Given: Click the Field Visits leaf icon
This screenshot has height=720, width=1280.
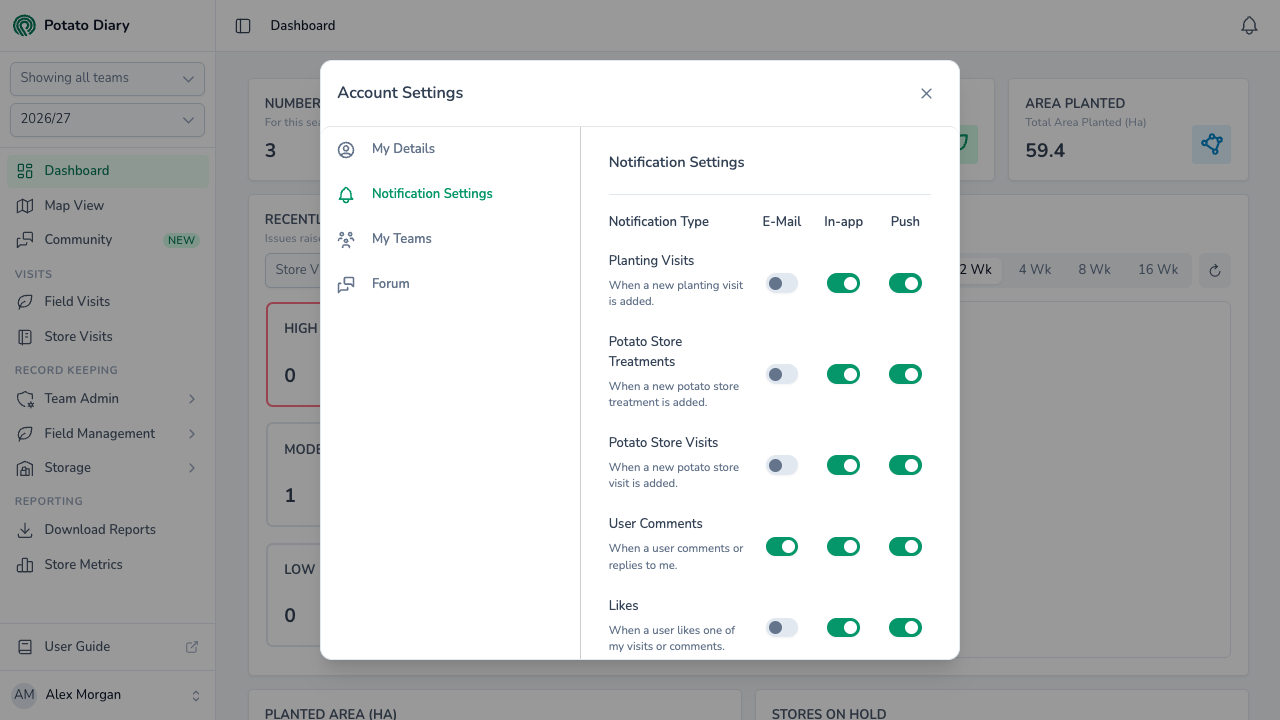Looking at the screenshot, I should (x=25, y=301).
